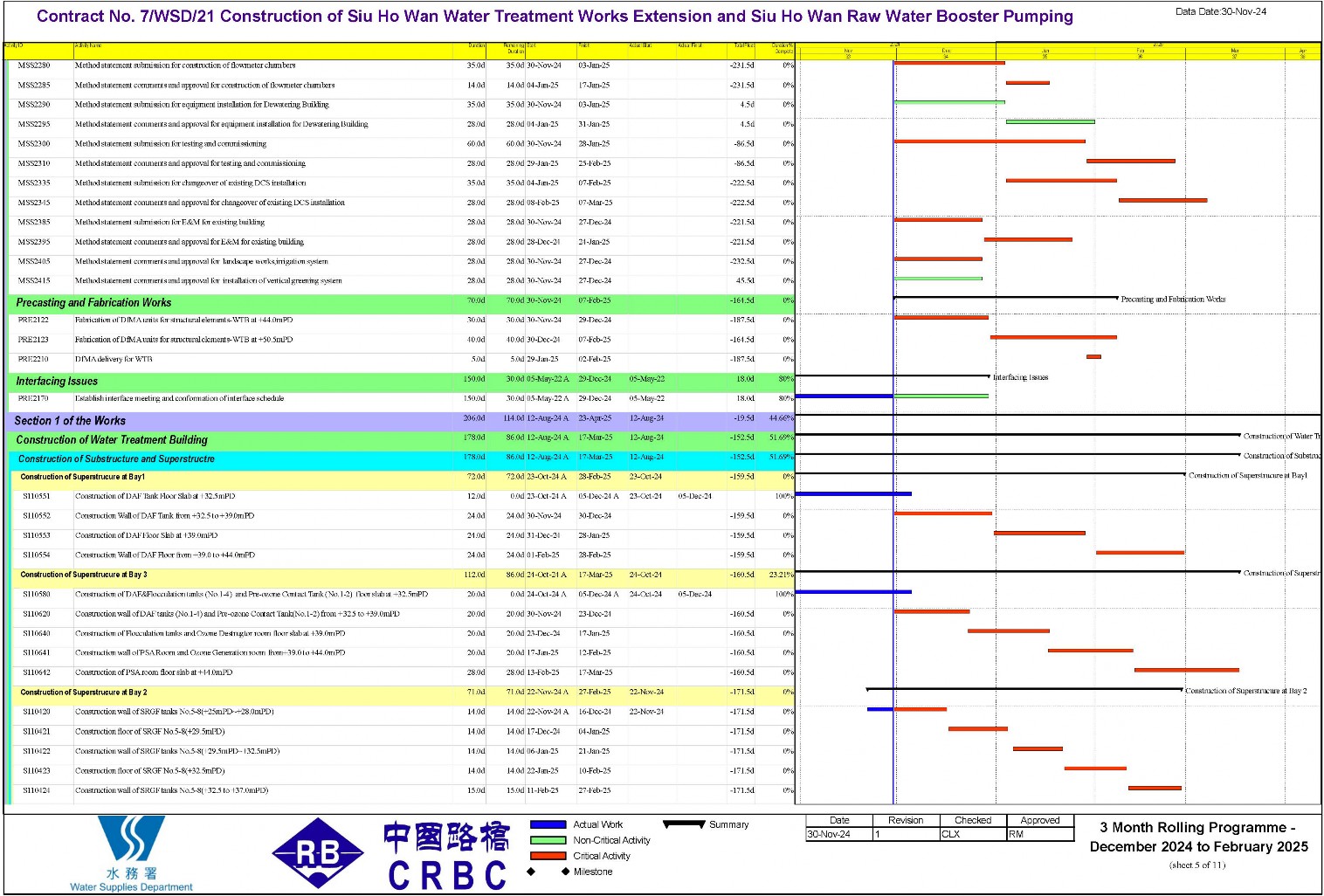The width and height of the screenshot is (1324, 896).
Task: Click the Checked cell showing CLX
Action: (973, 835)
